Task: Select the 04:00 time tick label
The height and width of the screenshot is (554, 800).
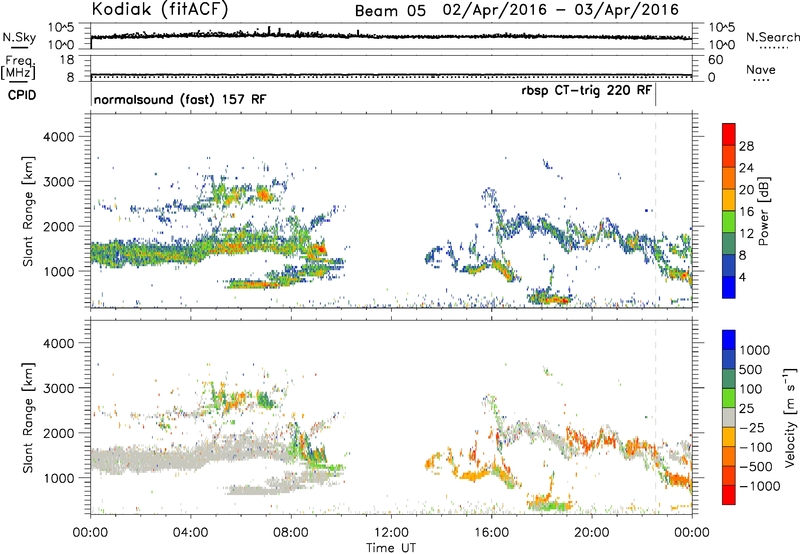Action: (x=191, y=533)
